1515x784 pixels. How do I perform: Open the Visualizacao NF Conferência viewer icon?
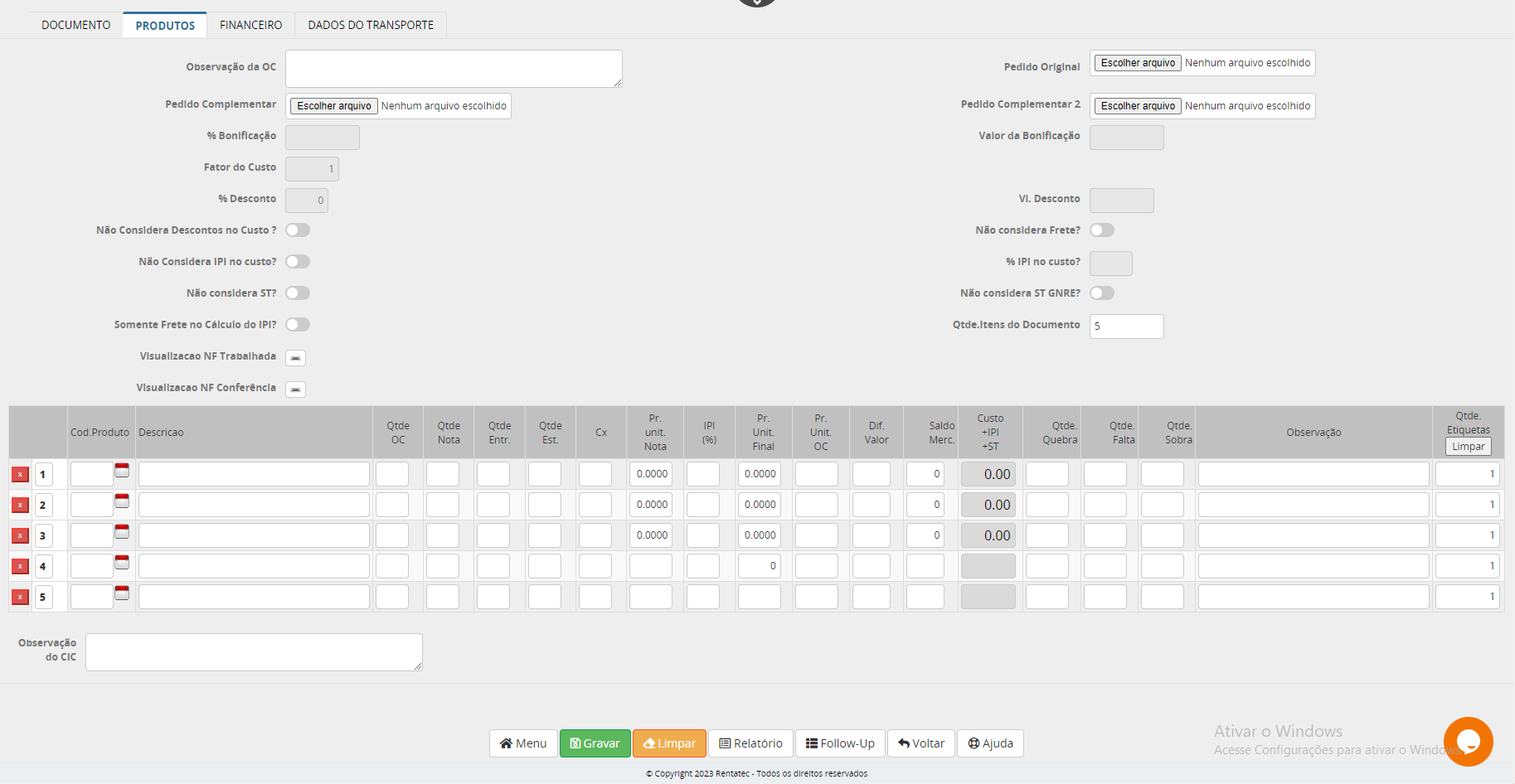coord(295,390)
